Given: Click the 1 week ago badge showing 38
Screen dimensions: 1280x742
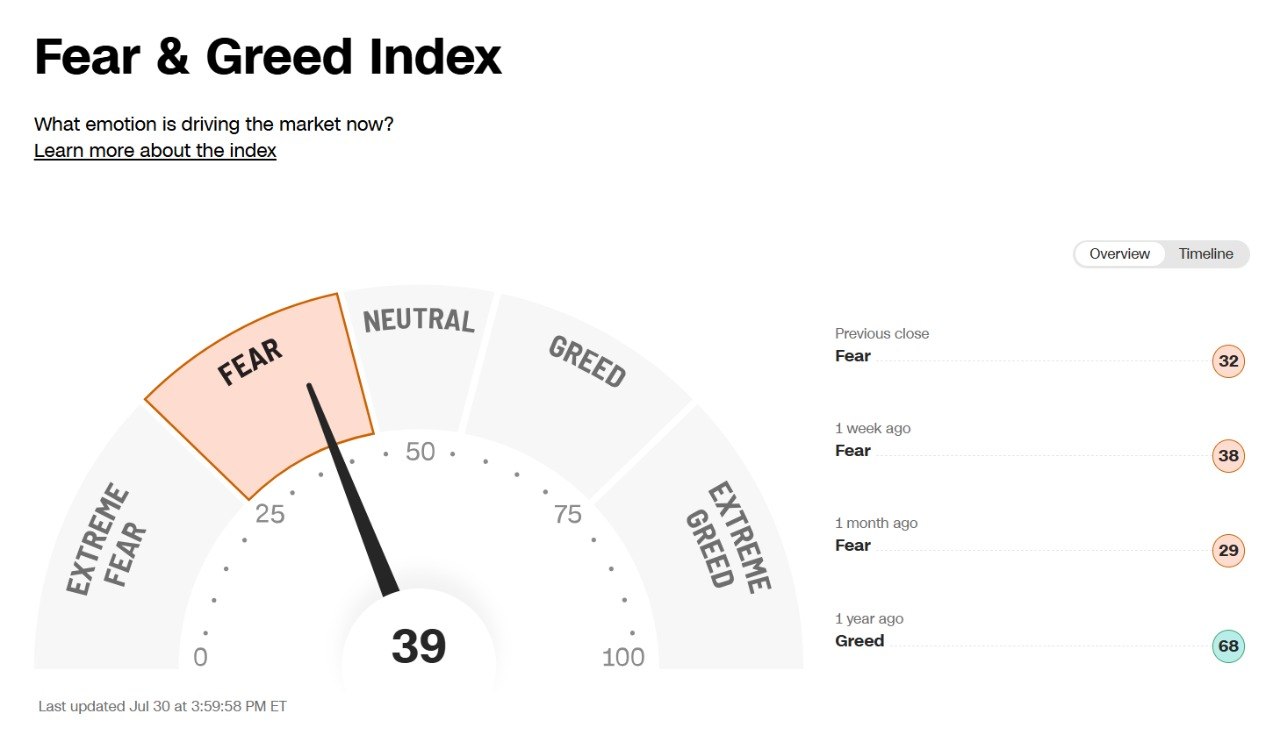Looking at the screenshot, I should 1229,456.
